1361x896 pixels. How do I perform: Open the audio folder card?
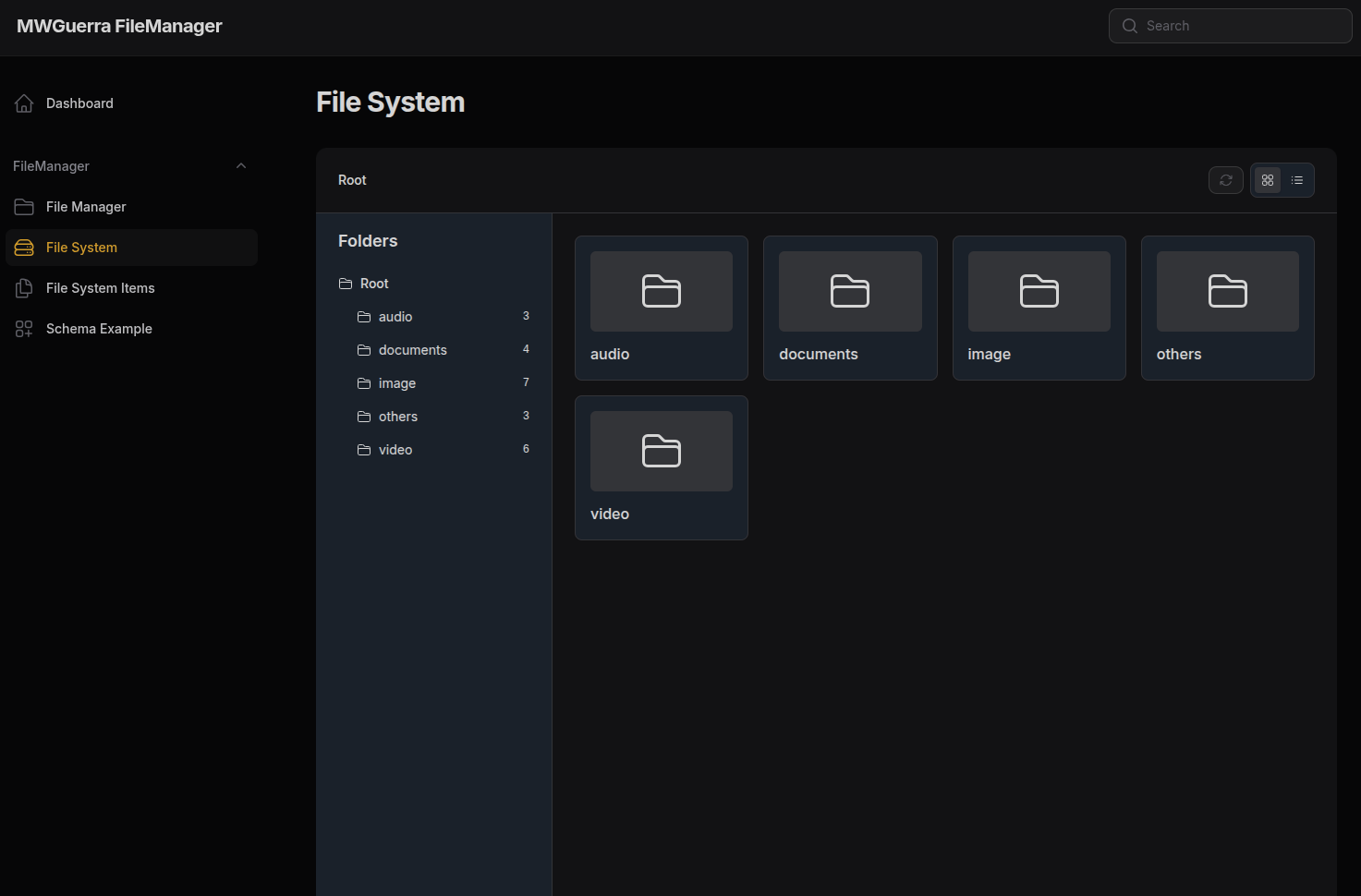tap(661, 308)
